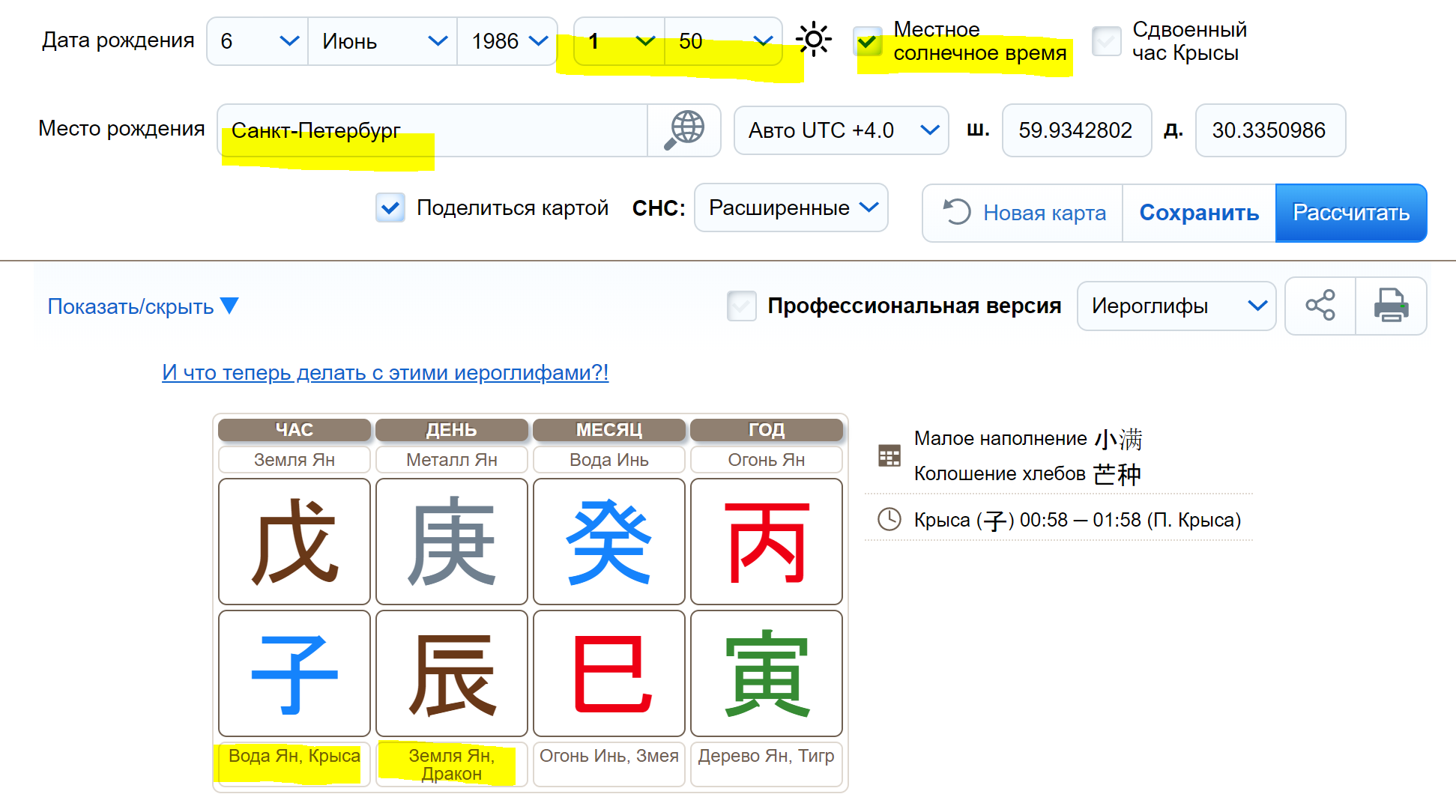The image size is (1456, 812).
Task: Click the sun icon next to birth time
Action: (x=814, y=41)
